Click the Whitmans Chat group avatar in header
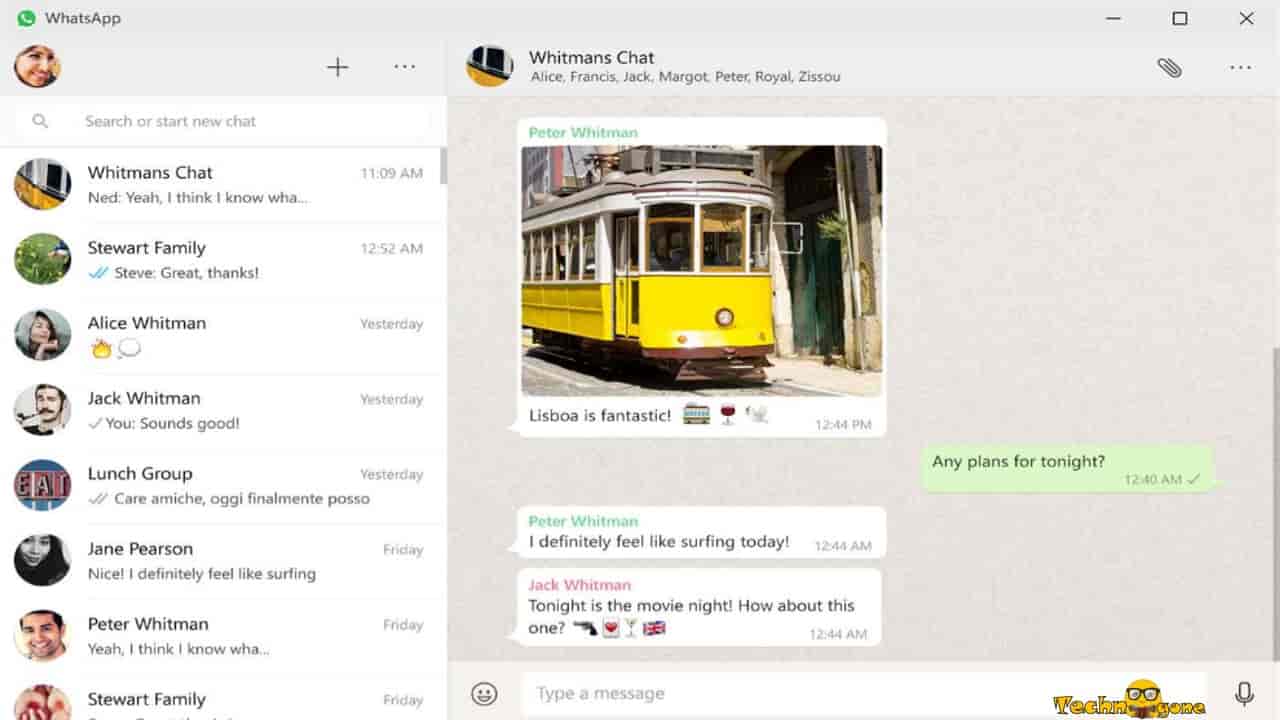 pos(490,66)
